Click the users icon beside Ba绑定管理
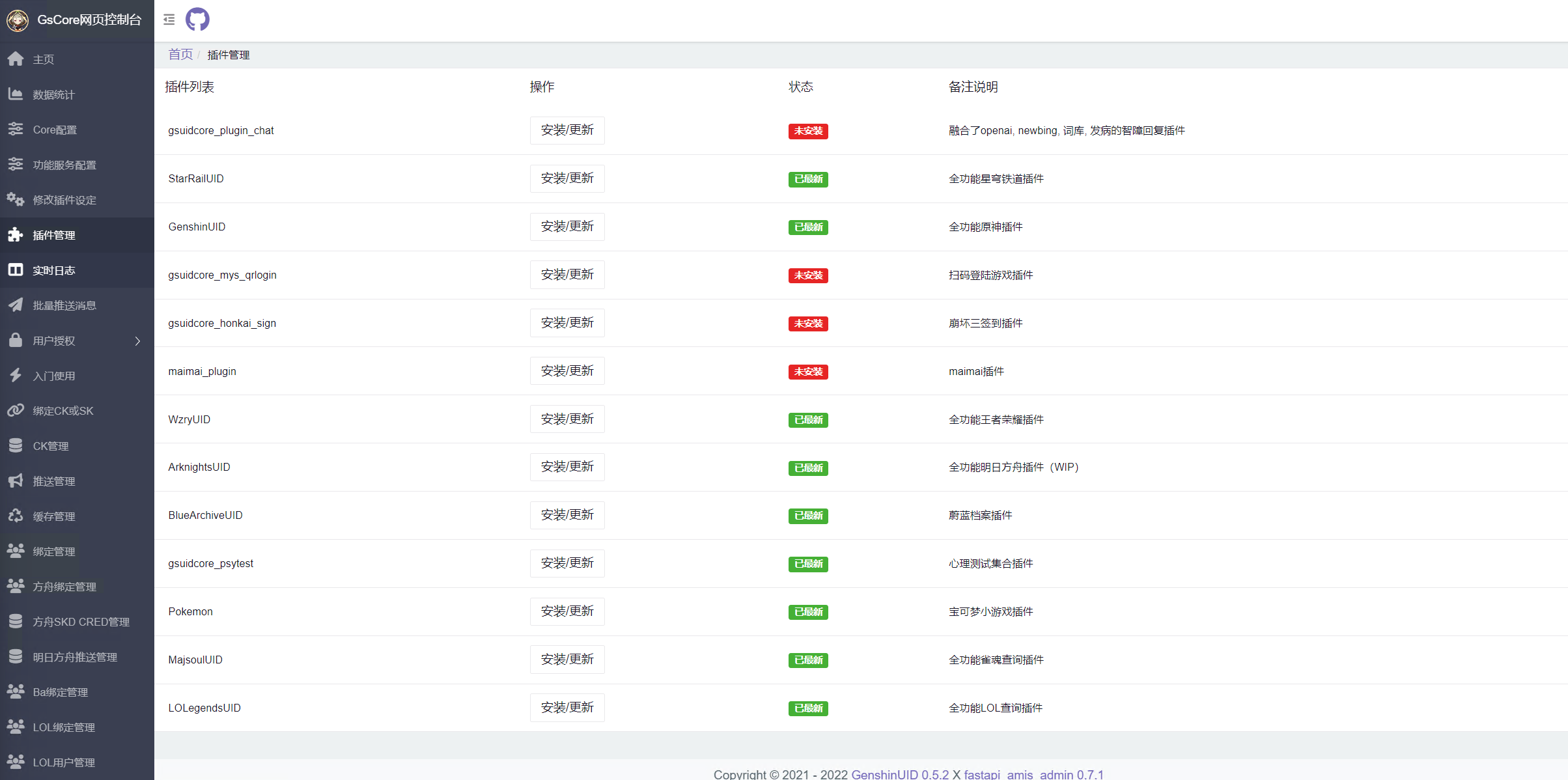 tap(16, 691)
